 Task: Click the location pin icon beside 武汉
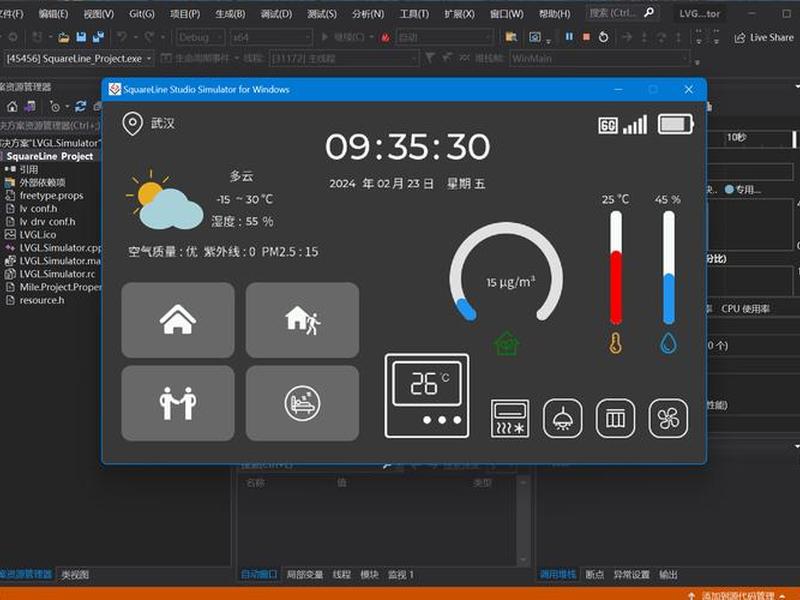click(x=133, y=123)
